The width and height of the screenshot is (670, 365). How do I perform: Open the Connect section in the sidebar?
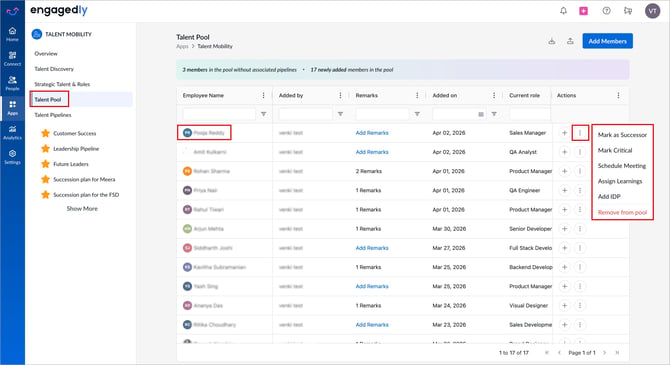point(12,59)
